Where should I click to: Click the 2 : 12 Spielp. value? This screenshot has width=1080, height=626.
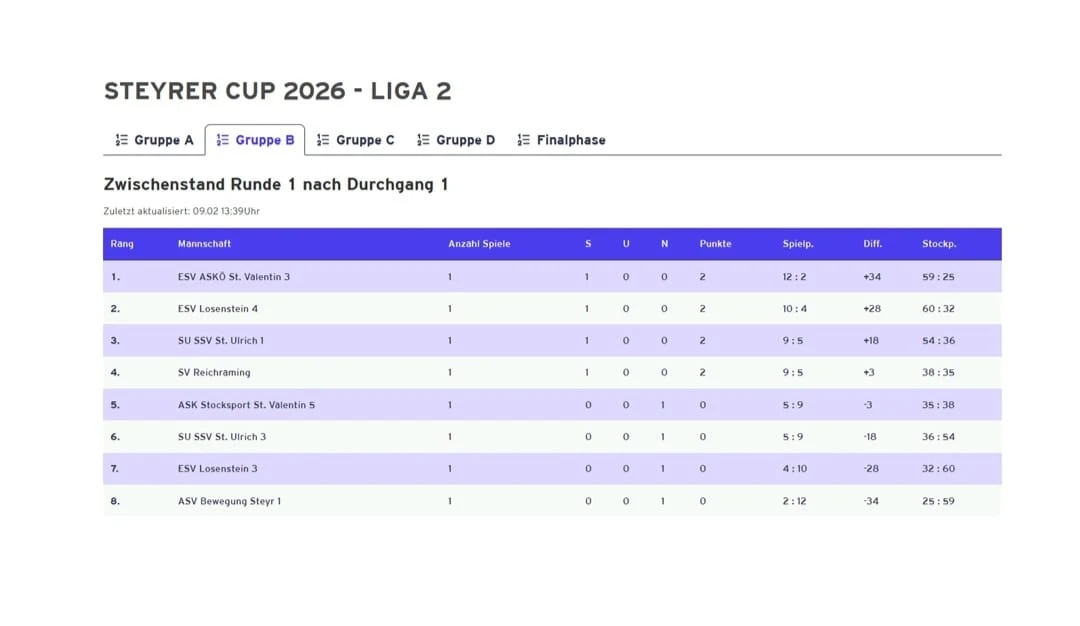794,501
